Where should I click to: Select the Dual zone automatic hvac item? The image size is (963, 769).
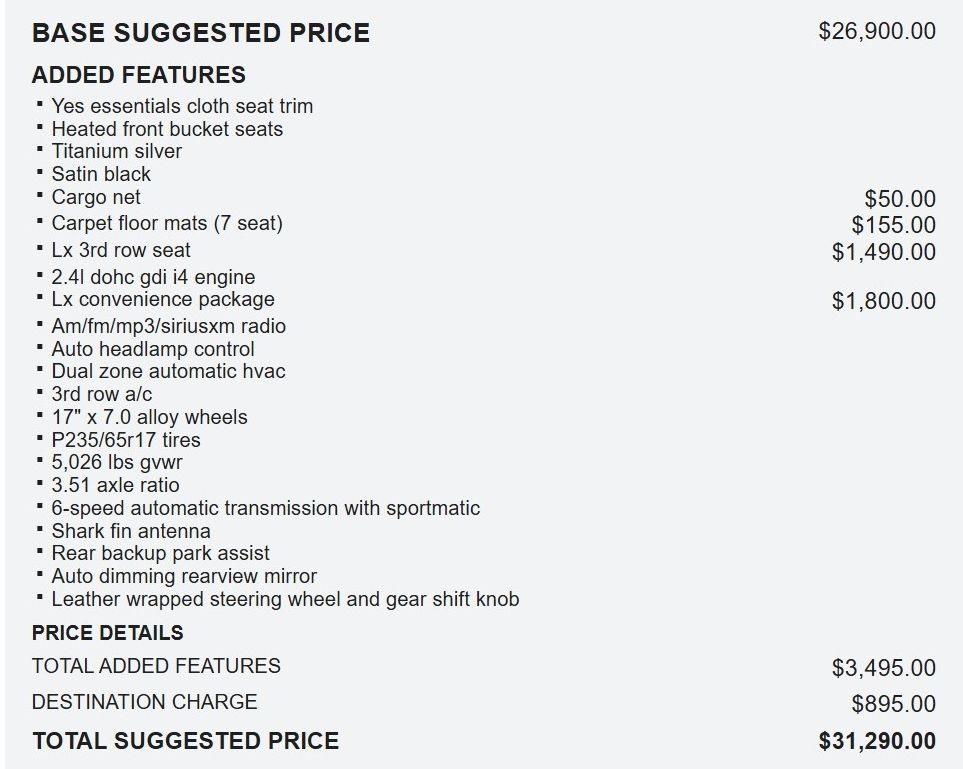168,371
